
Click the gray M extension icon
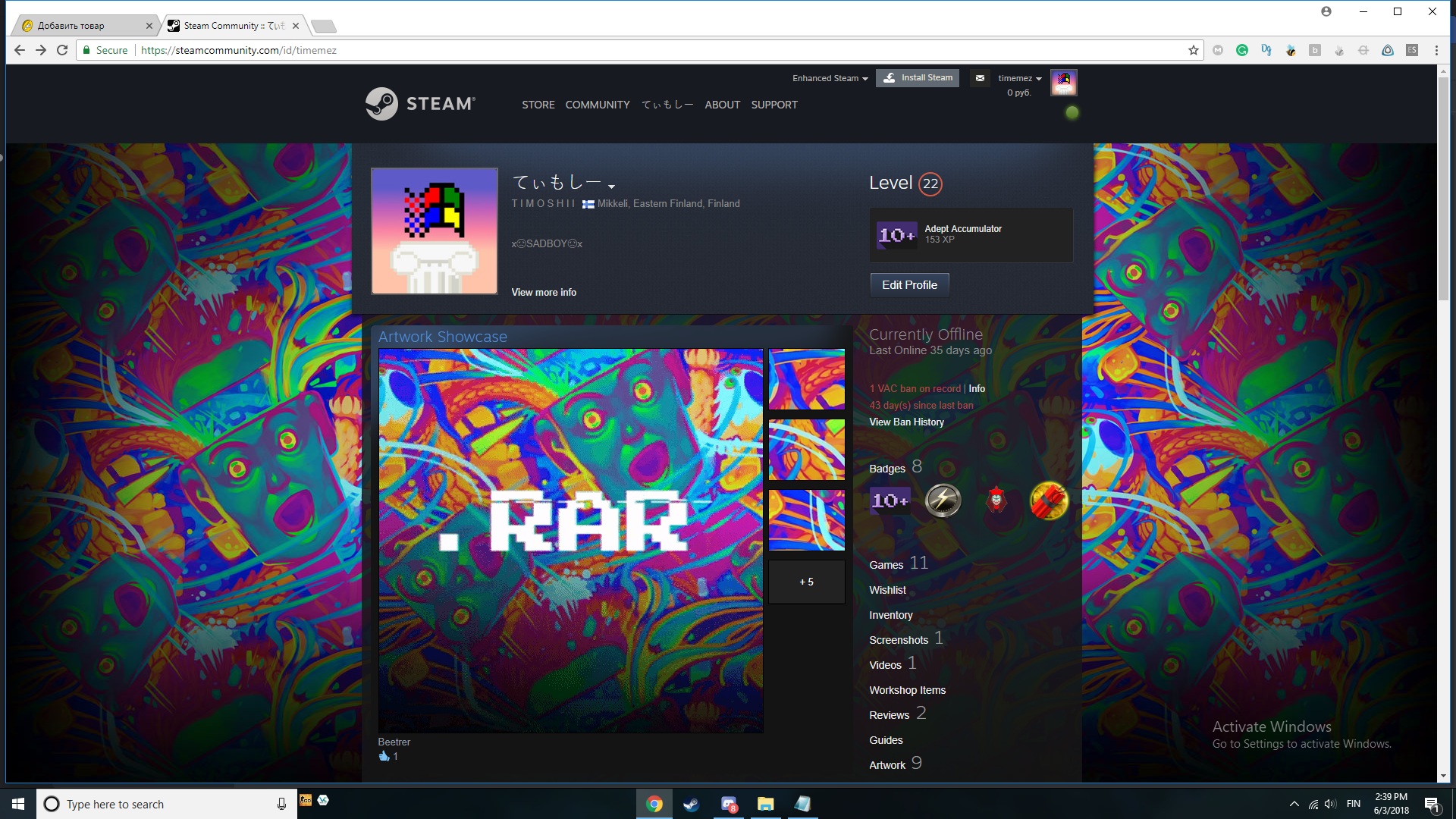(x=1218, y=50)
